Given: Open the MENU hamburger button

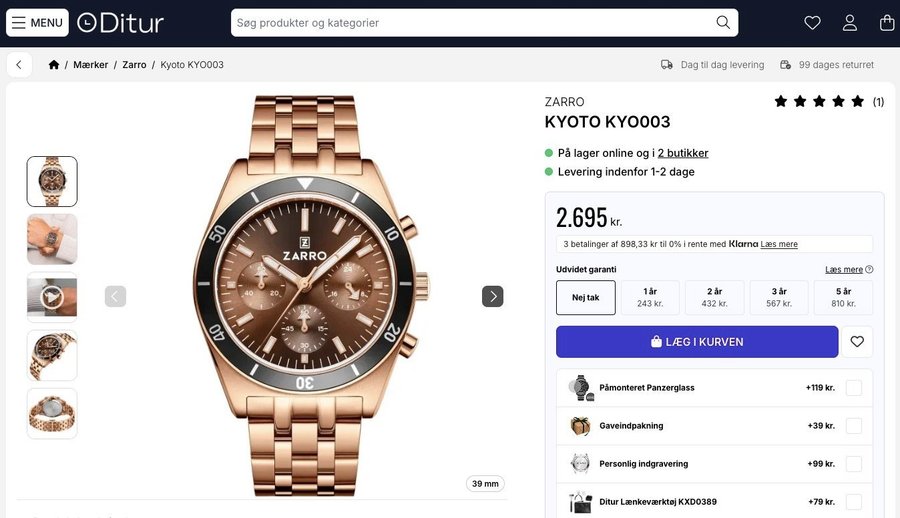Looking at the screenshot, I should (x=37, y=23).
